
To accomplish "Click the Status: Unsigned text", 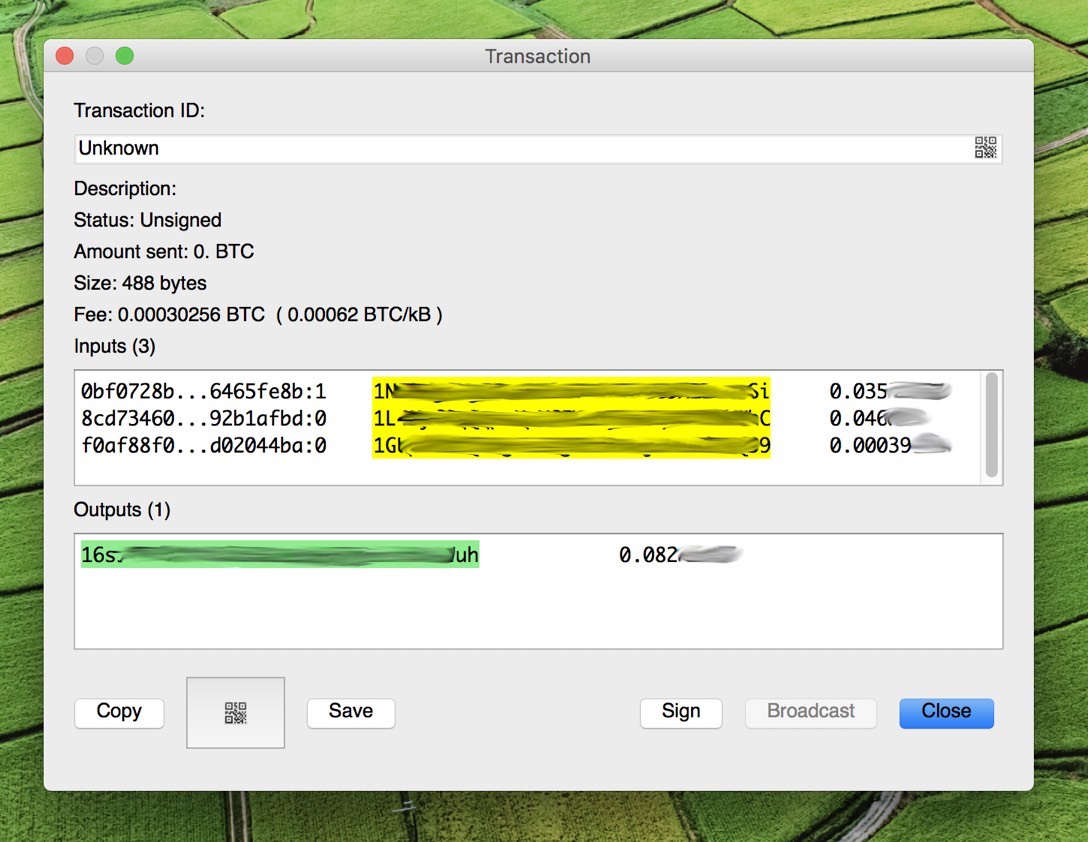I will [x=148, y=220].
